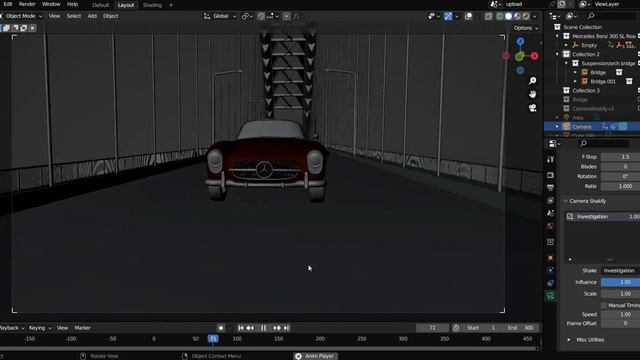Image resolution: width=640 pixels, height=360 pixels.
Task: Toggle use preview range clock icon
Action: coord(456,328)
